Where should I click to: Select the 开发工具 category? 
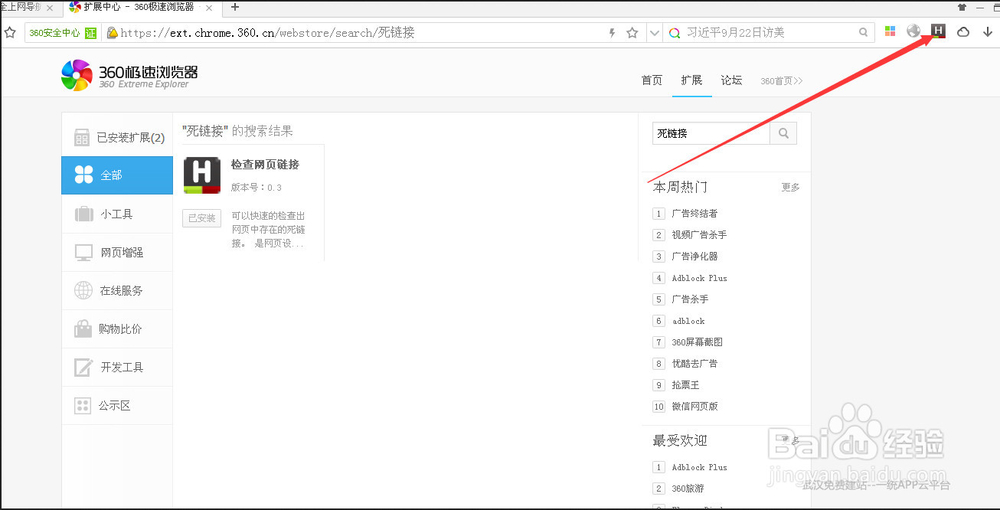click(117, 367)
